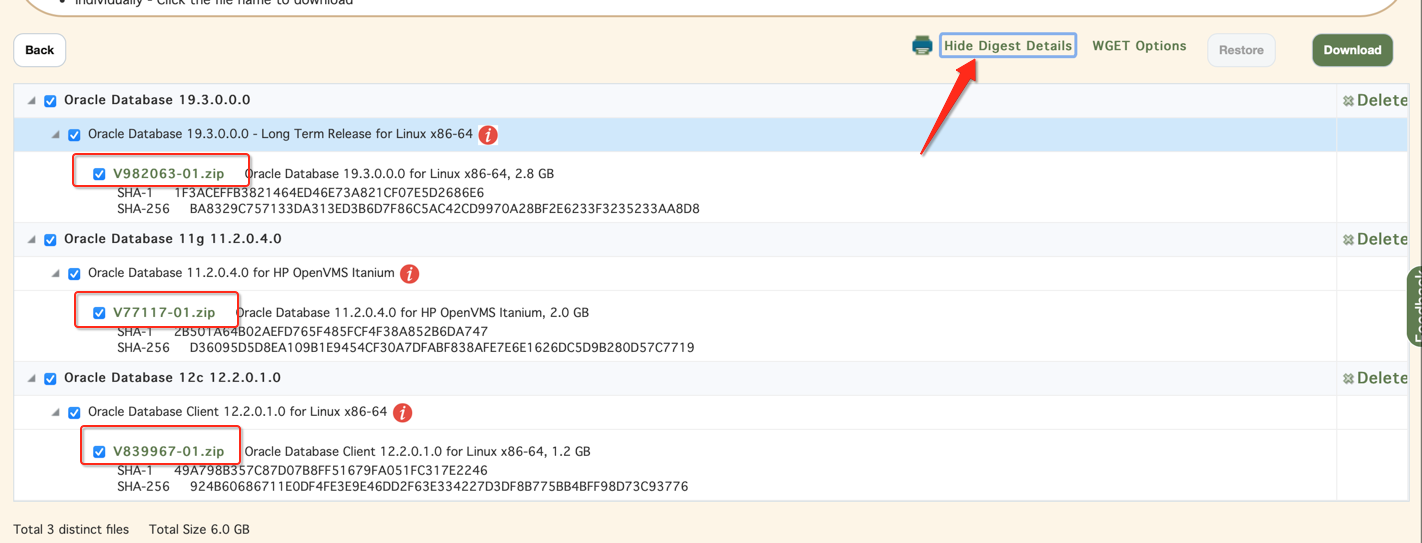Uncheck V839967-01.zip checkbox
Screen dimensions: 1422x543
click(99, 452)
